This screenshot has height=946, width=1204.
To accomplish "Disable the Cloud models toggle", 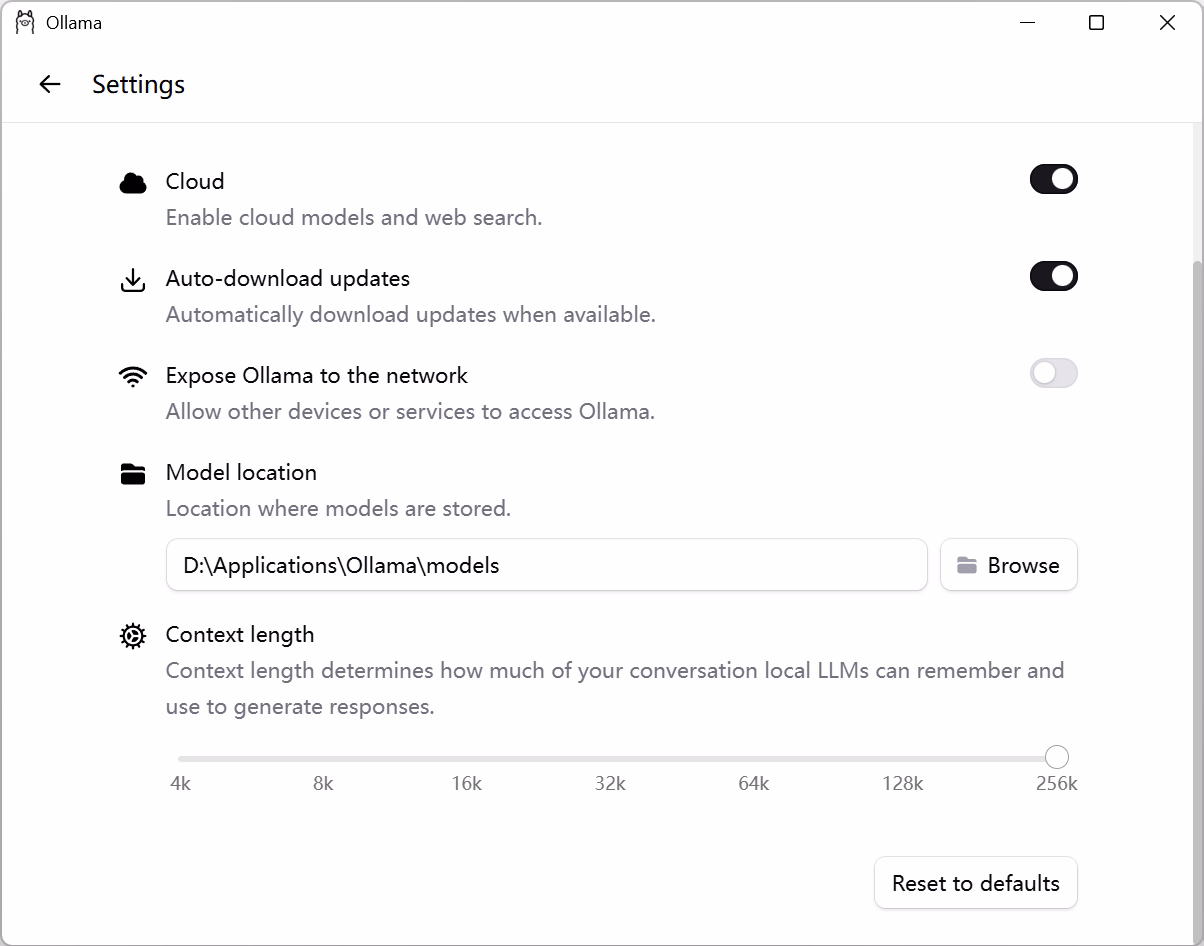I will pos(1053,179).
